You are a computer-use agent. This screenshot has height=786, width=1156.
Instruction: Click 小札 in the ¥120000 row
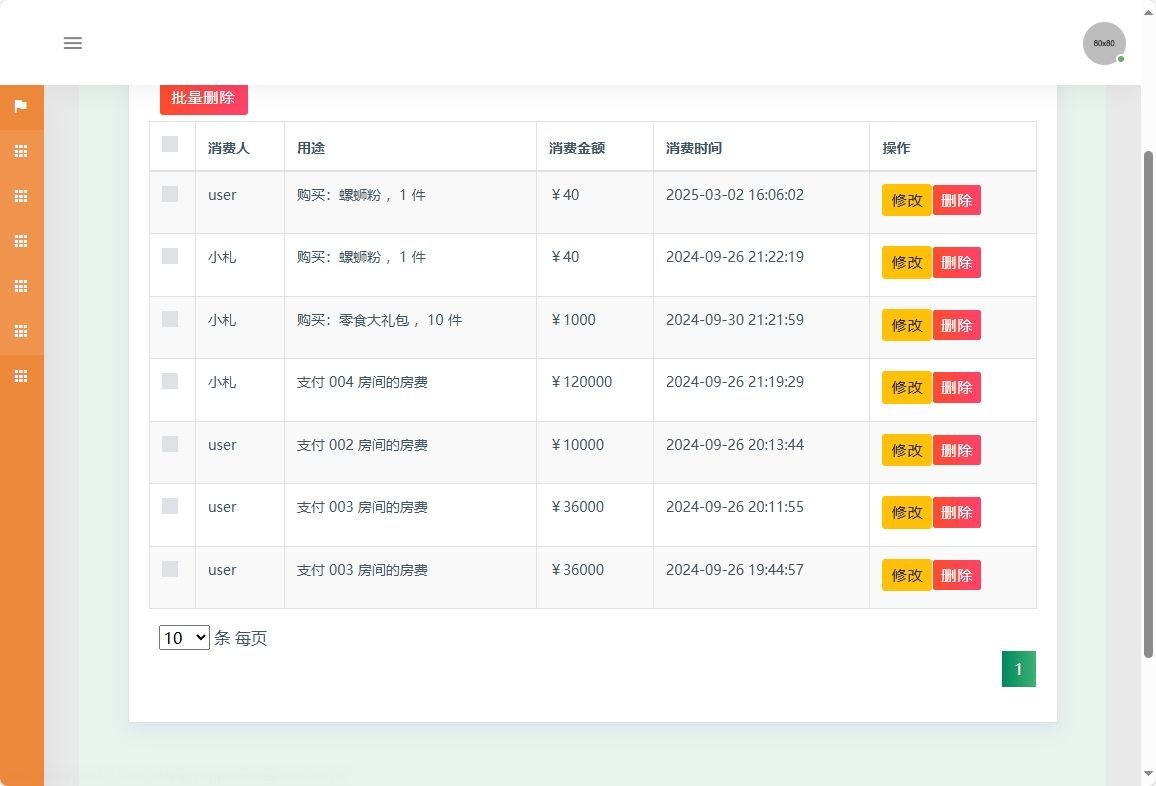coord(222,382)
